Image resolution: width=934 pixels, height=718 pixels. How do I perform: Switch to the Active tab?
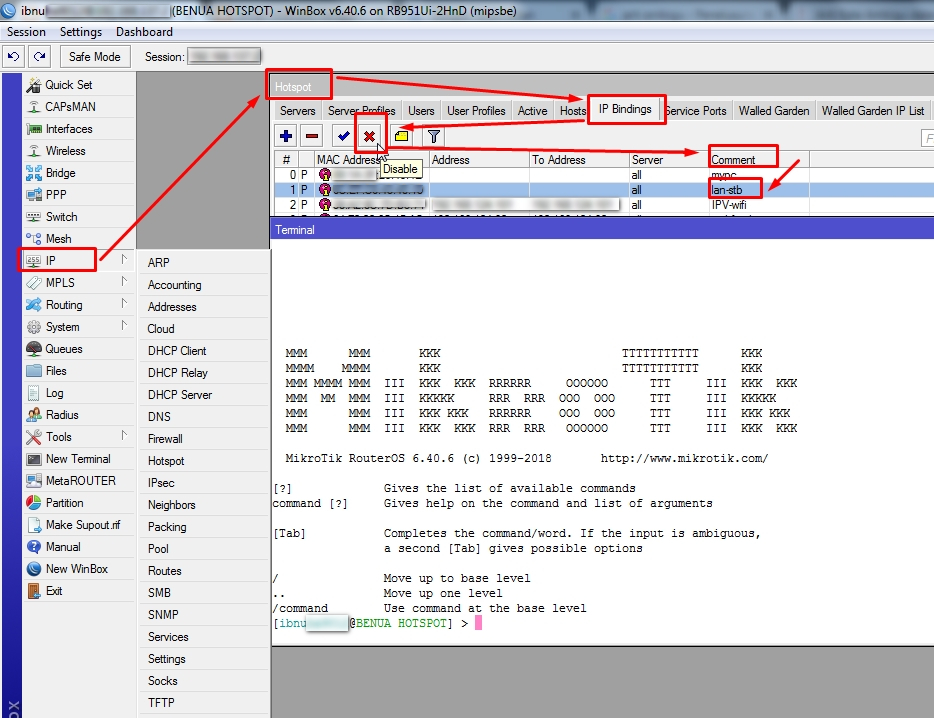point(535,111)
